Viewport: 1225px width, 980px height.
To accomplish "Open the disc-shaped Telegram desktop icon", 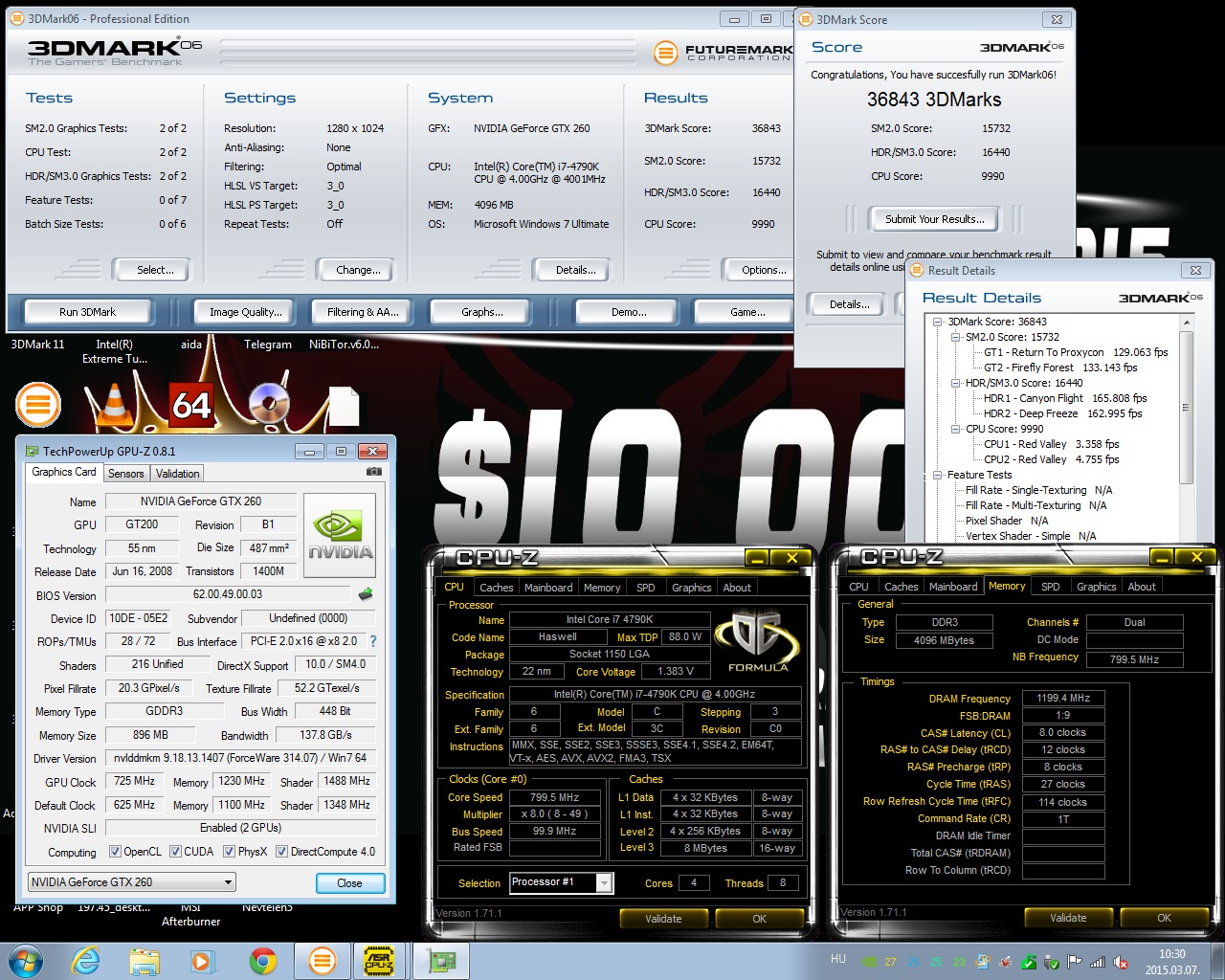I will coord(268,405).
